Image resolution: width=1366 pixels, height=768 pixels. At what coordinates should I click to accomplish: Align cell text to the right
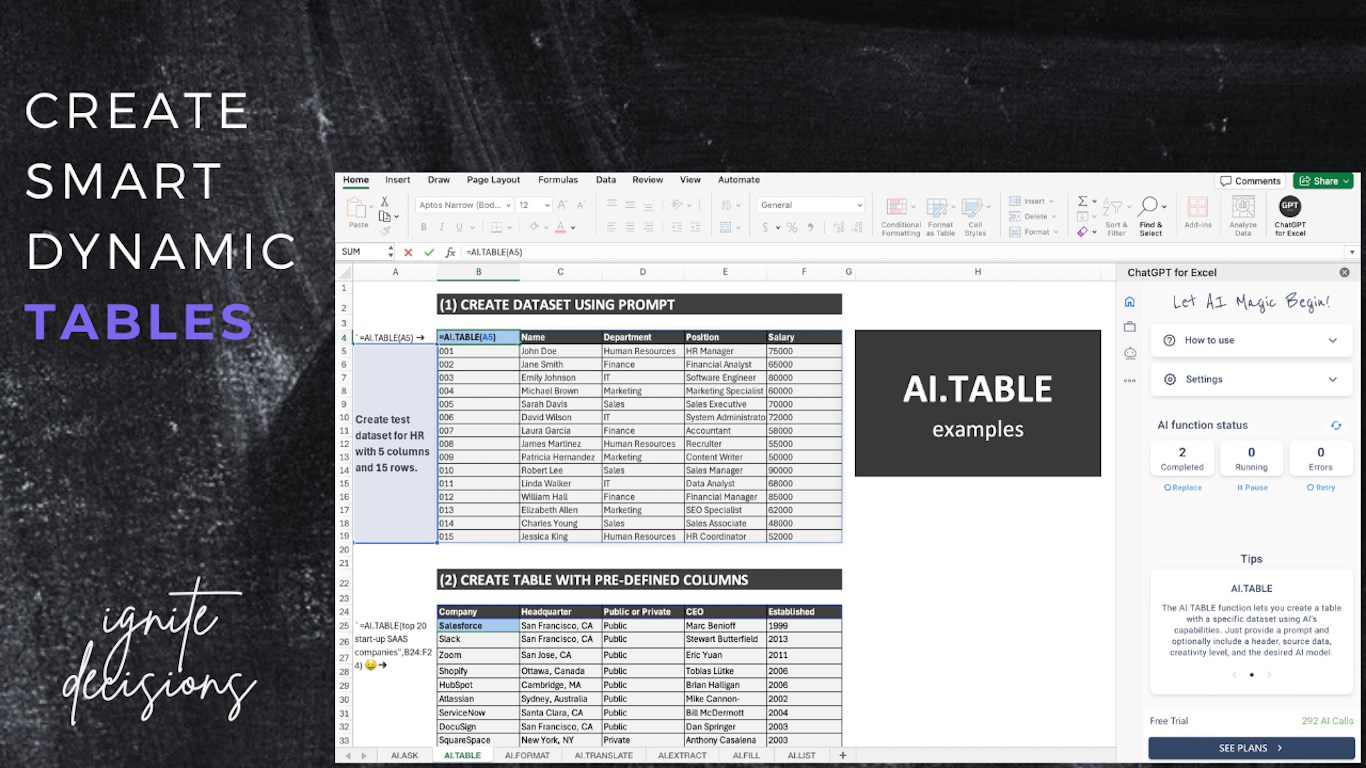point(650,228)
